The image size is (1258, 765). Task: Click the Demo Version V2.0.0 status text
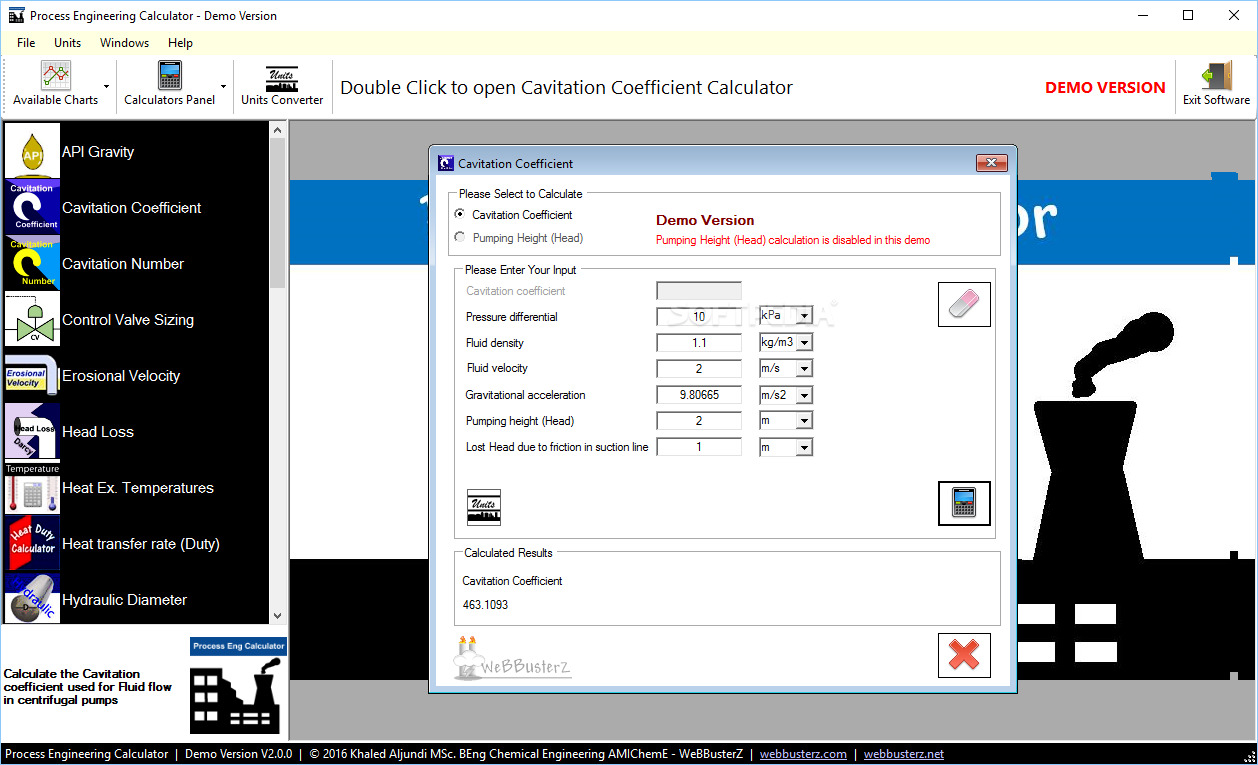point(238,754)
